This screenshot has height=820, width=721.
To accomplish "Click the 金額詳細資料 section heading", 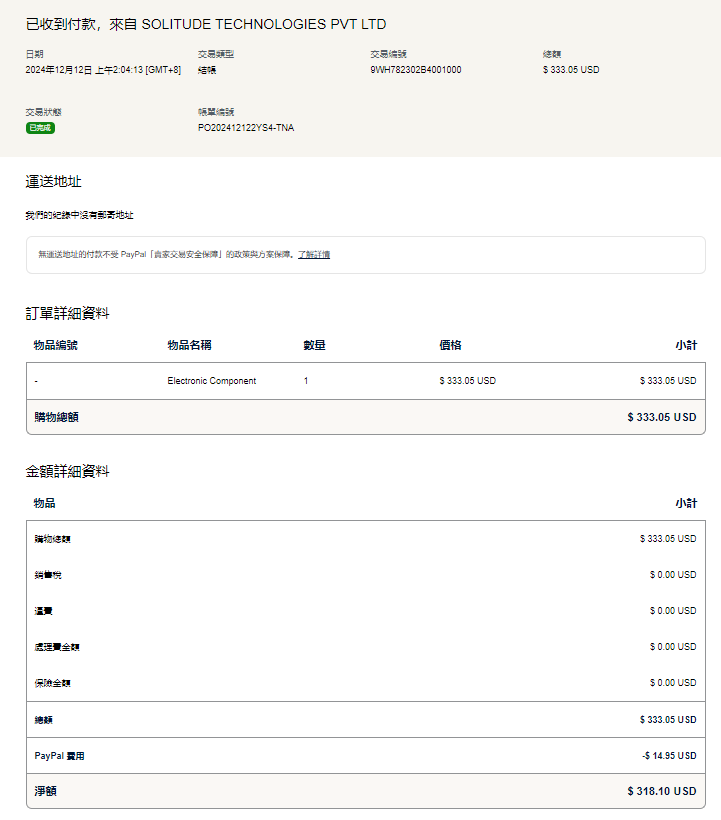I will click(x=67, y=471).
